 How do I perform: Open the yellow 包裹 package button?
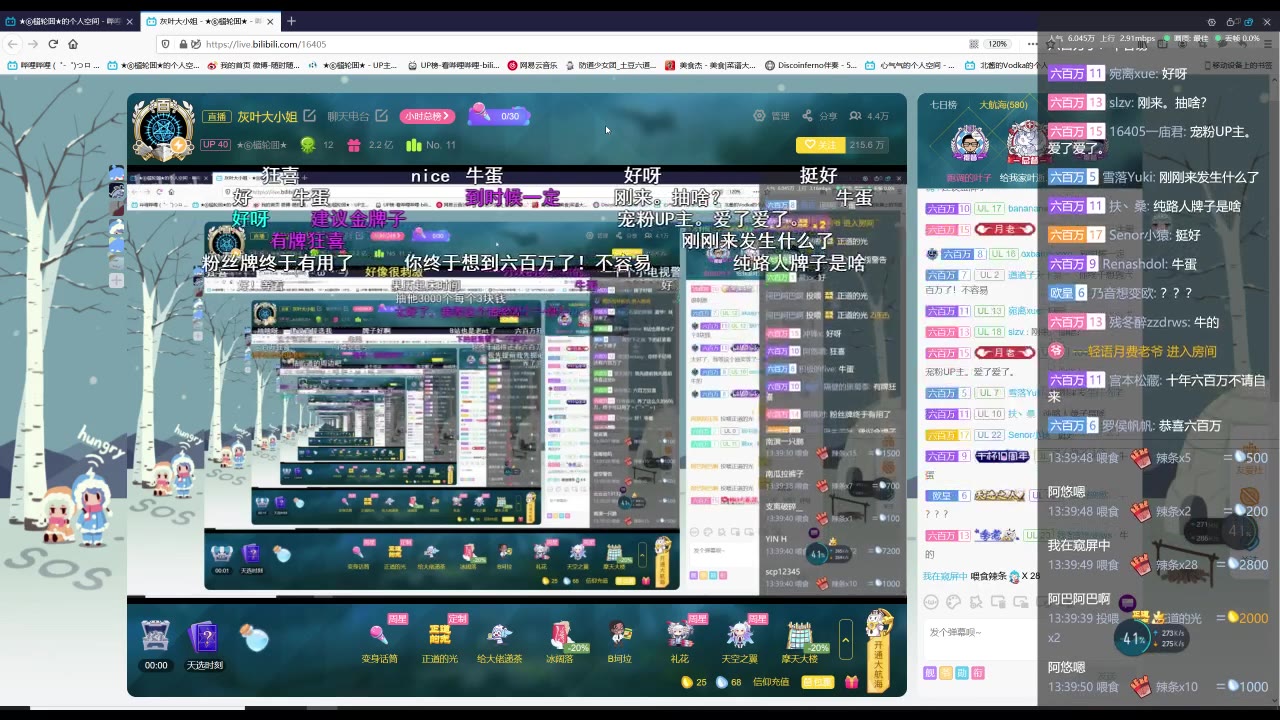[817, 682]
